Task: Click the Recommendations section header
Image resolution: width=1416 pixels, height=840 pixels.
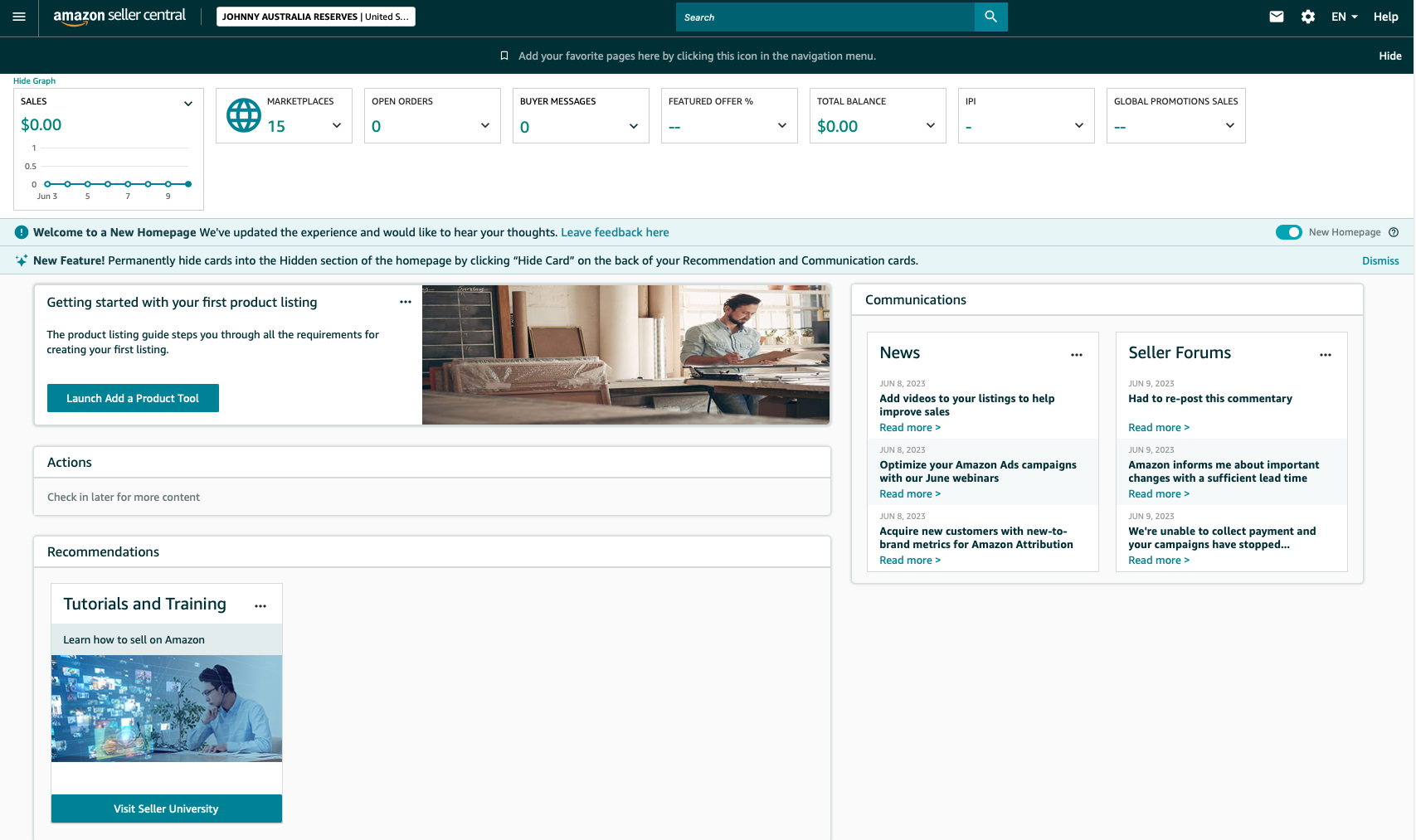Action: pos(103,552)
